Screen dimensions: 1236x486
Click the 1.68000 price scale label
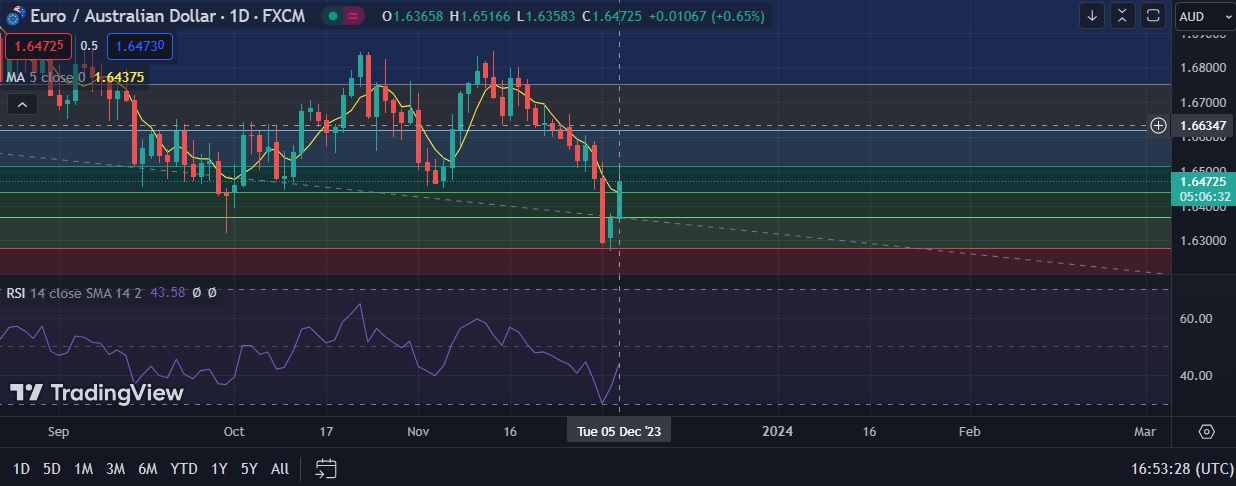1203,68
